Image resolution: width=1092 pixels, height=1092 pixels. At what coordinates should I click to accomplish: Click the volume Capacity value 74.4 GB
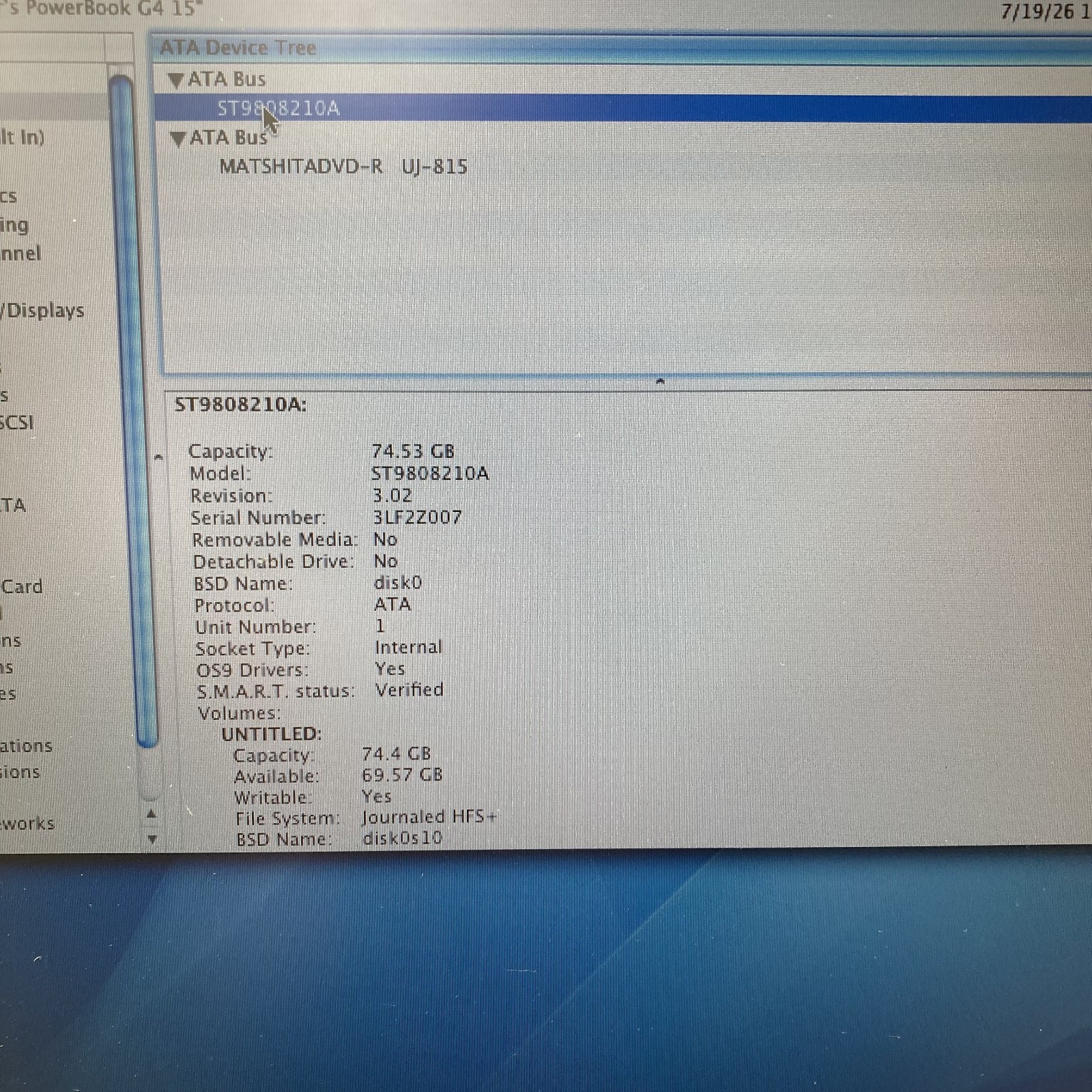pos(397,754)
